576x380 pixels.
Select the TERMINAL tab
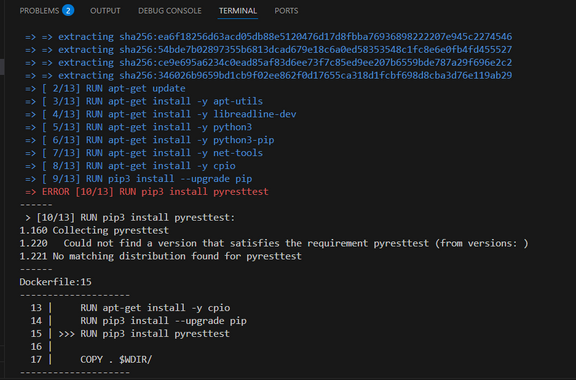coord(238,11)
